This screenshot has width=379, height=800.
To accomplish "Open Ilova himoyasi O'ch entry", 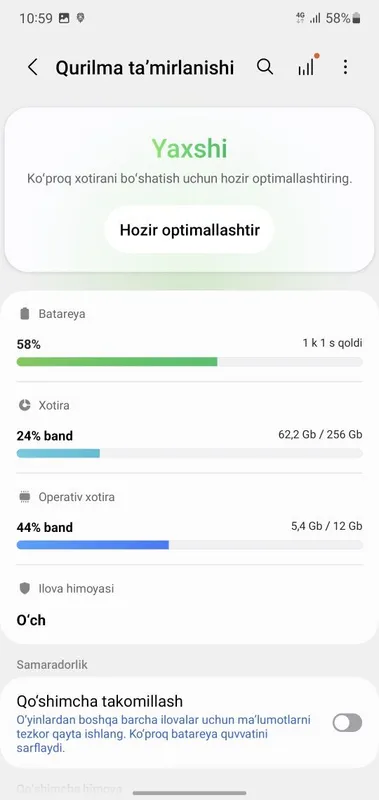I will (x=189, y=605).
